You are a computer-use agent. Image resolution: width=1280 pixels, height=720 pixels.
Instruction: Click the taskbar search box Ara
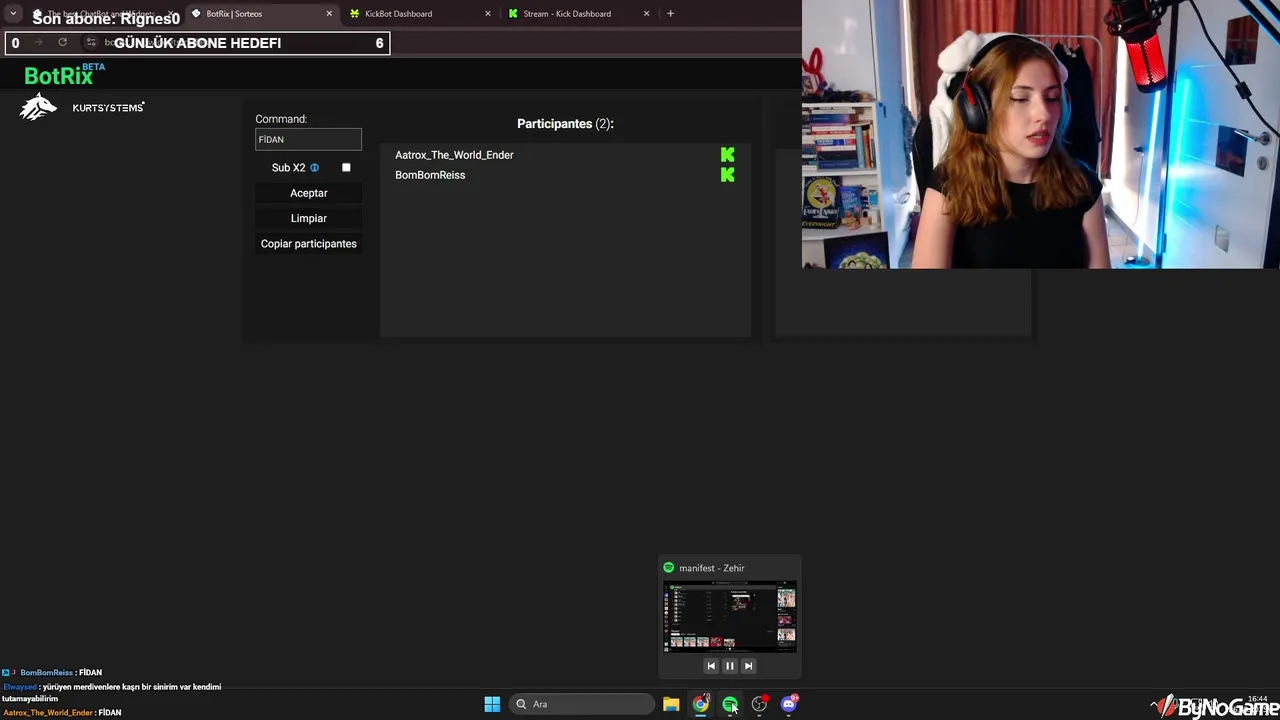click(582, 704)
